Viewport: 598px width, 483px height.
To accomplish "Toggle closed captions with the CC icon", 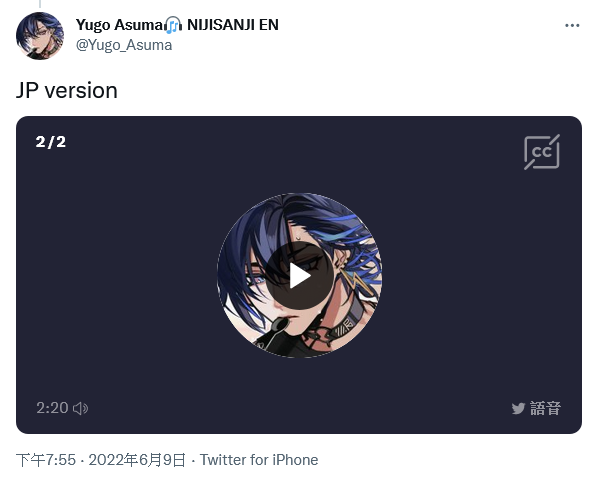I will [x=542, y=152].
